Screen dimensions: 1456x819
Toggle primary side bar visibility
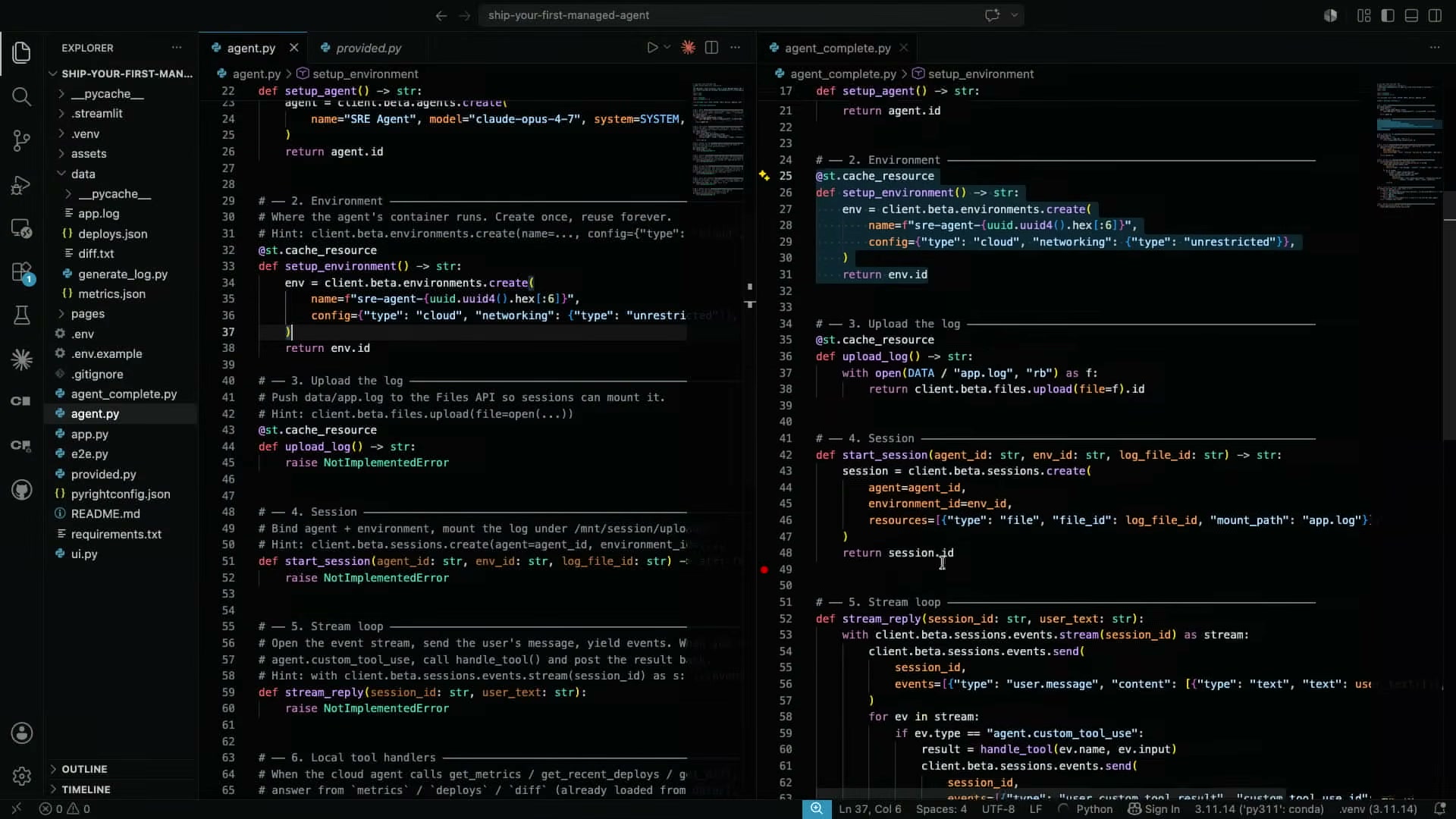(x=1388, y=15)
